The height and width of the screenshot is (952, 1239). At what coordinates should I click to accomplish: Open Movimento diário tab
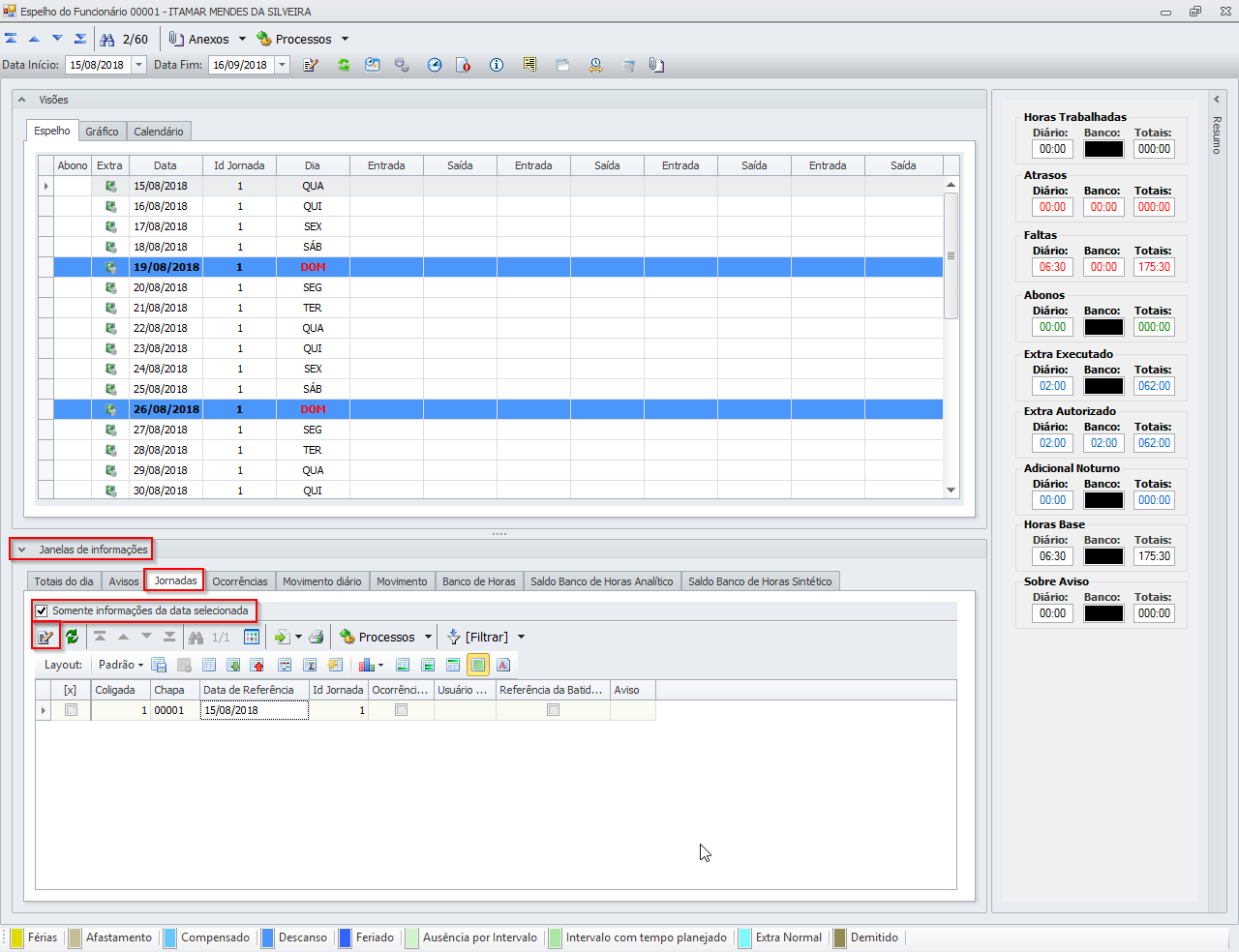click(x=322, y=581)
